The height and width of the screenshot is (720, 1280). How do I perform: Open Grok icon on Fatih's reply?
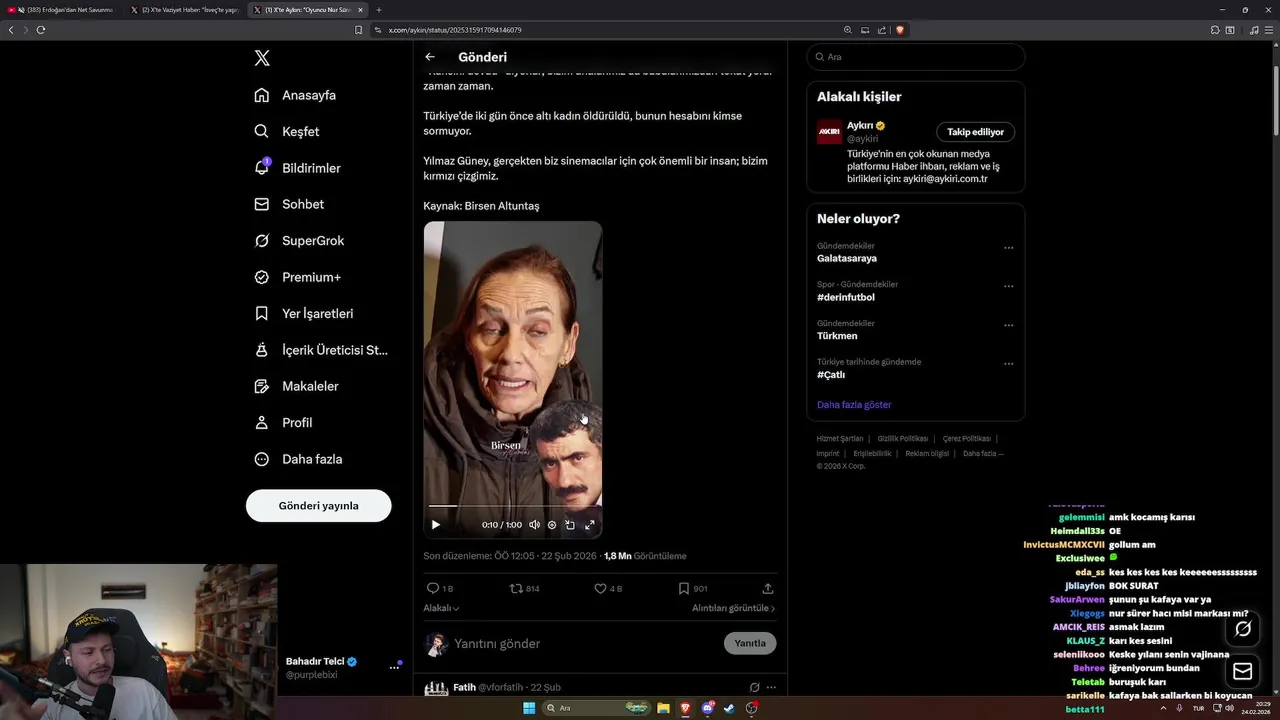pos(754,687)
